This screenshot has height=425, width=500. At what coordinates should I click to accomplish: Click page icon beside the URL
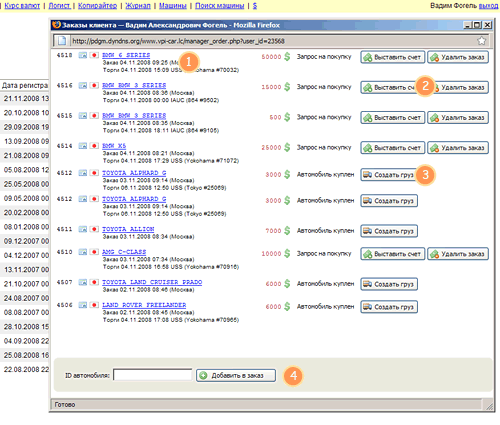point(62,41)
